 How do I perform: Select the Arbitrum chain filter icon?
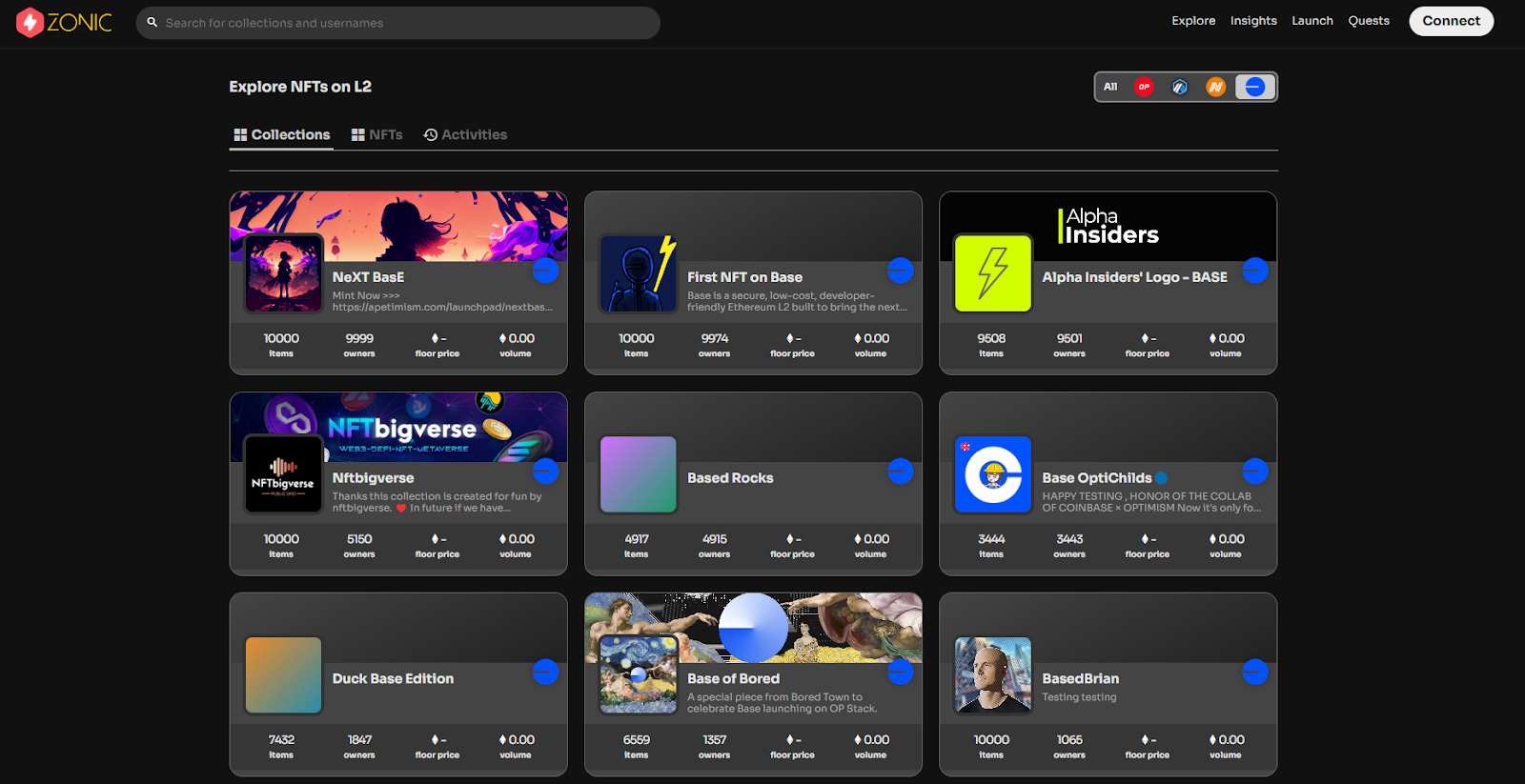coord(1180,87)
